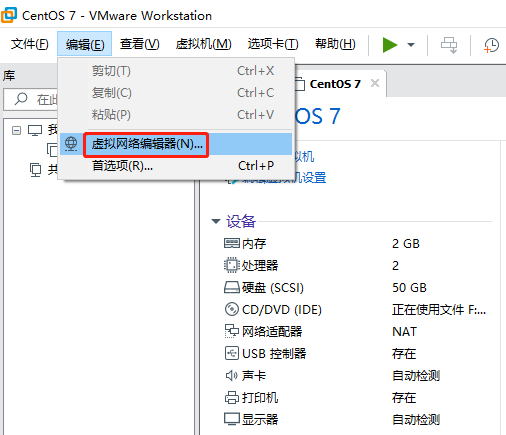Screen dimensions: 506x435
Task: Close the CentOS 7 tab
Action: pos(375,83)
